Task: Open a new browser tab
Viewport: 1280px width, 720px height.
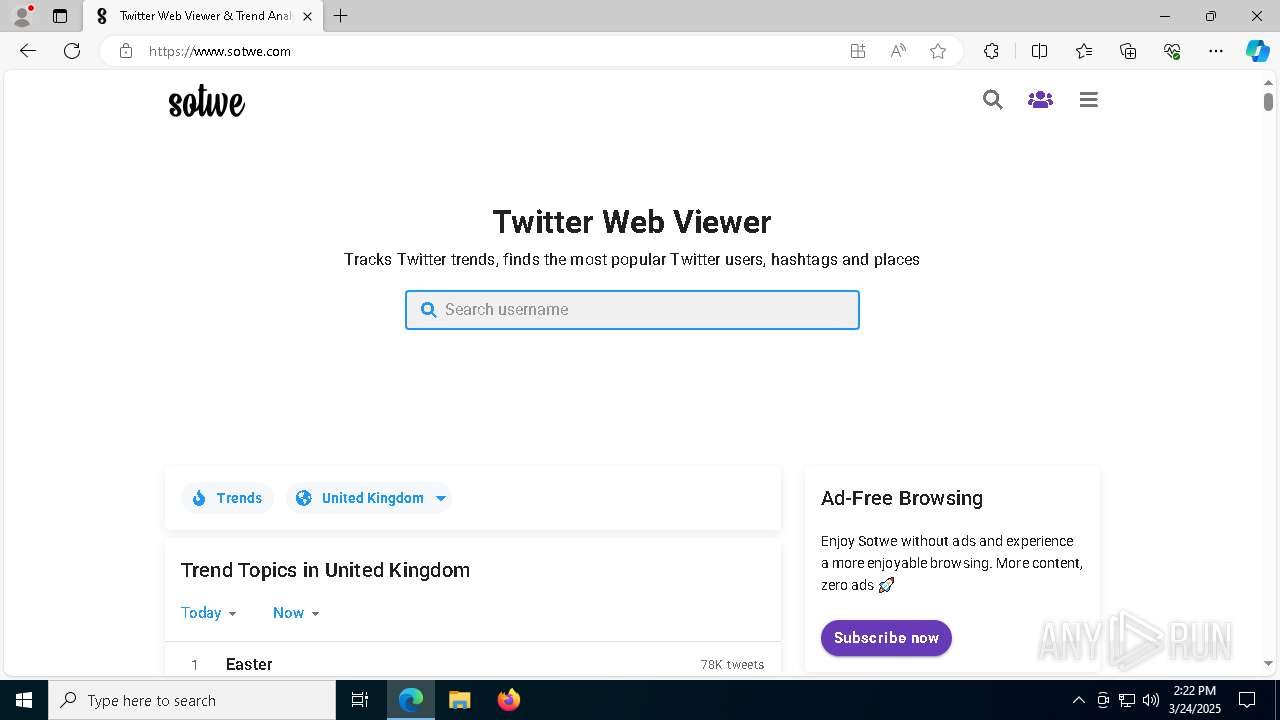Action: pos(341,16)
